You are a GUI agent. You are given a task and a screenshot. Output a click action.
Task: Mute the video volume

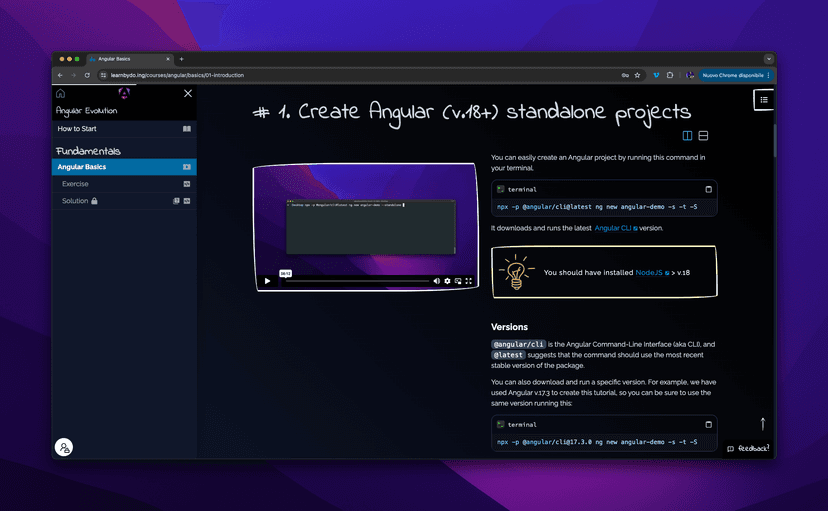click(x=437, y=281)
